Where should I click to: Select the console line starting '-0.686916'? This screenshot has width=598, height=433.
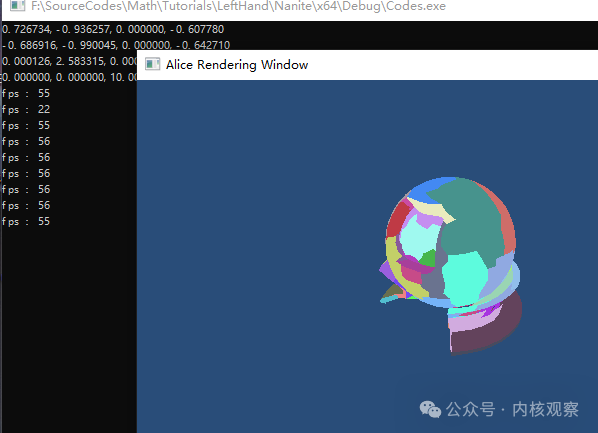pyautogui.click(x=116, y=45)
